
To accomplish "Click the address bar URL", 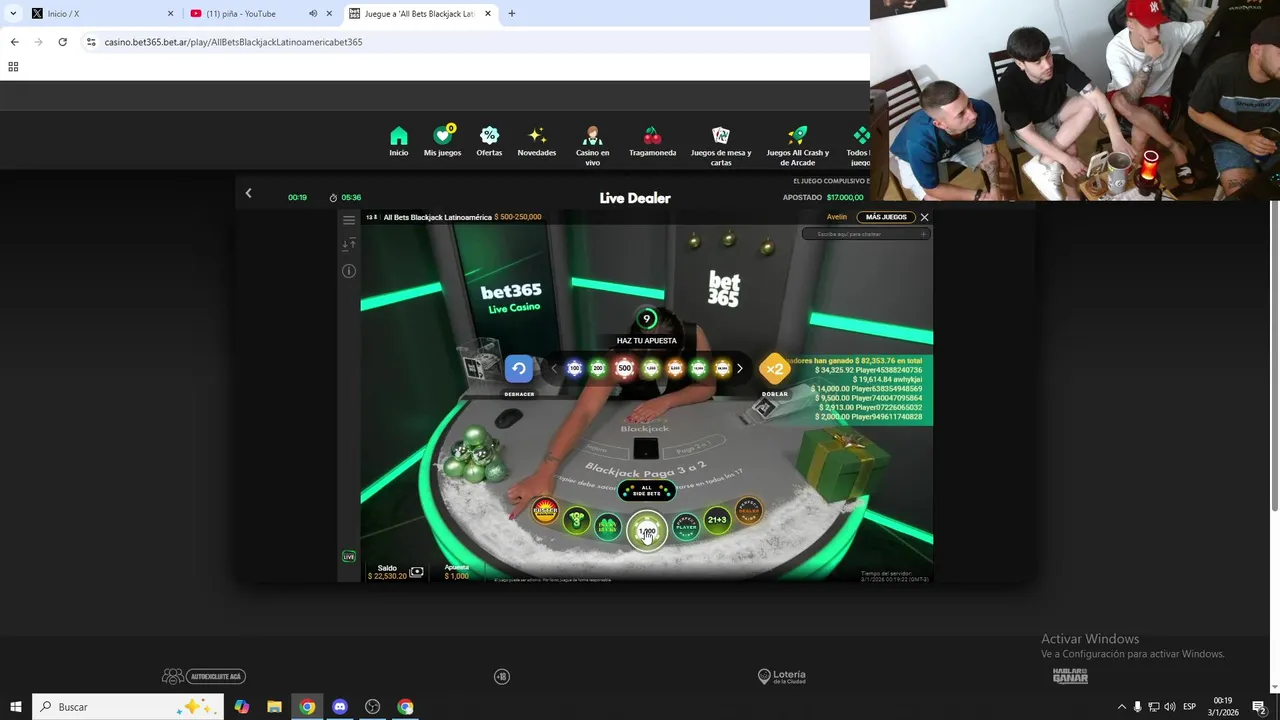I will pos(233,42).
